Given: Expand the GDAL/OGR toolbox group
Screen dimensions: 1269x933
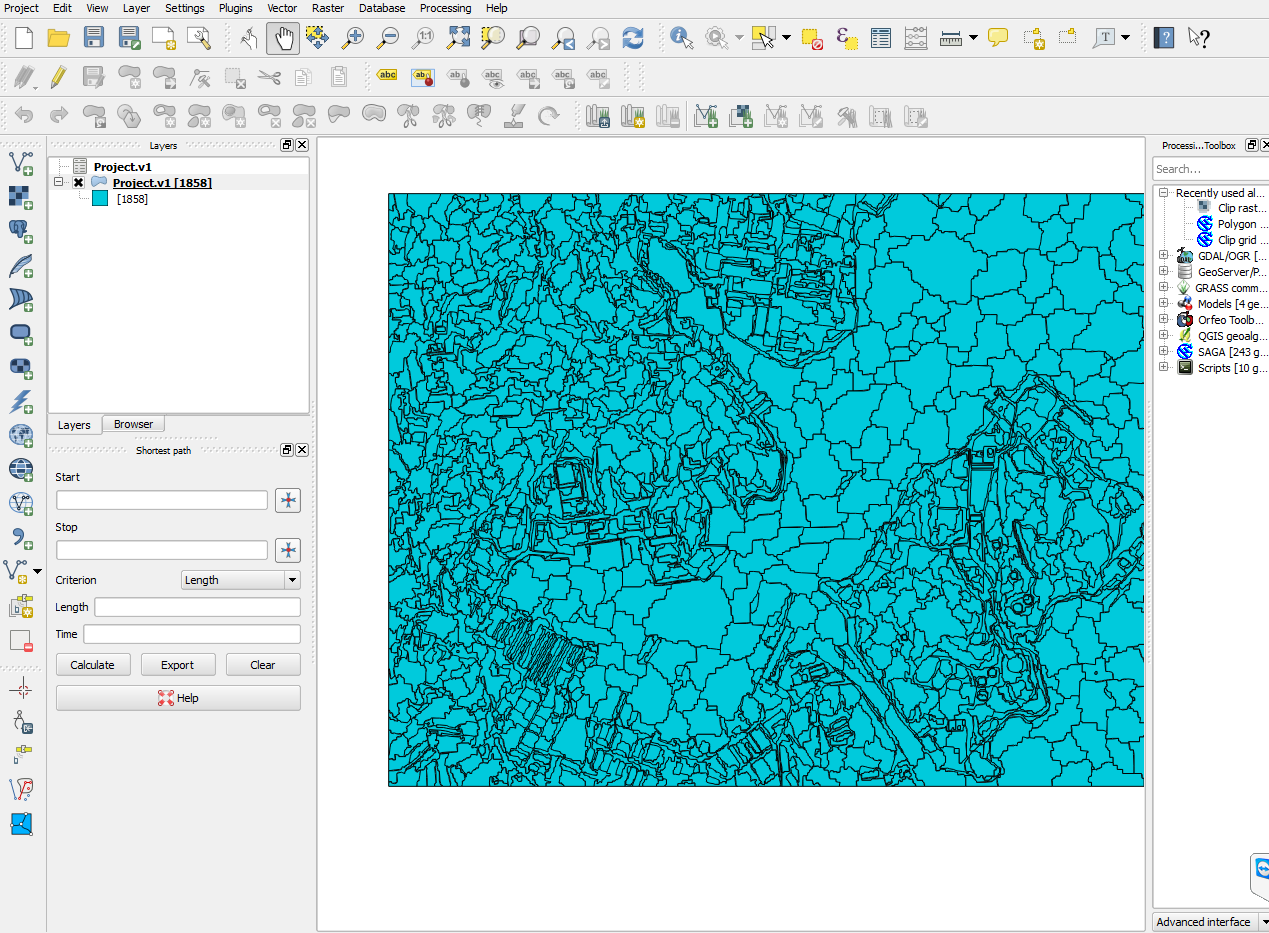Looking at the screenshot, I should click(x=1163, y=256).
